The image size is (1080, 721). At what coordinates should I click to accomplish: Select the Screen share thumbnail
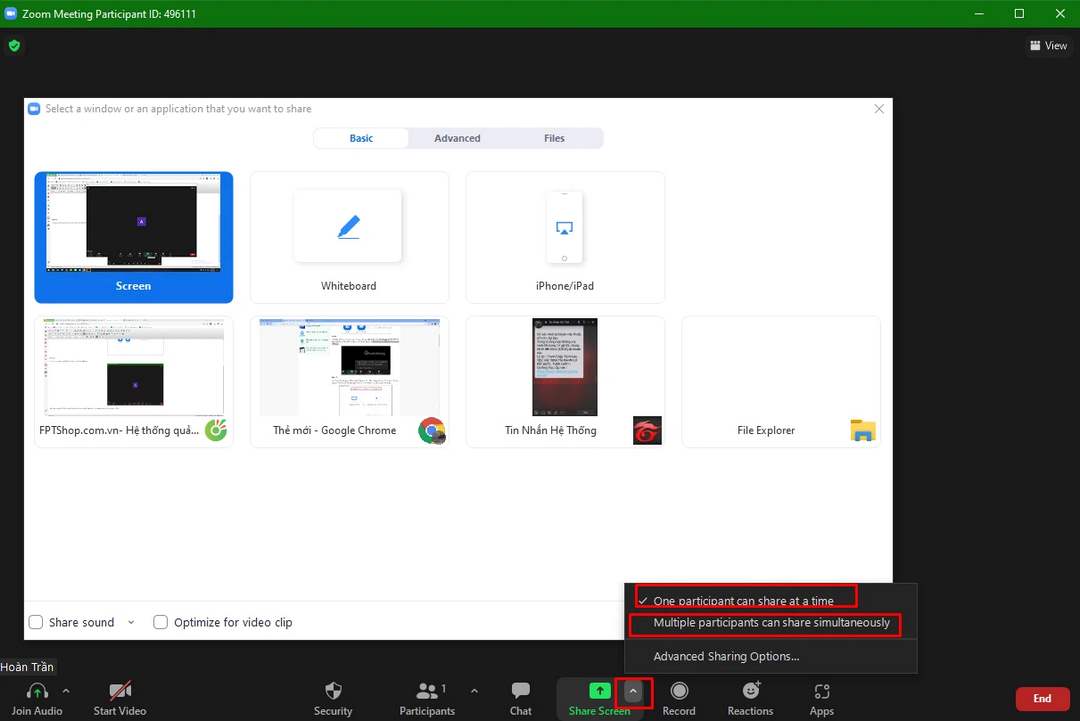134,237
